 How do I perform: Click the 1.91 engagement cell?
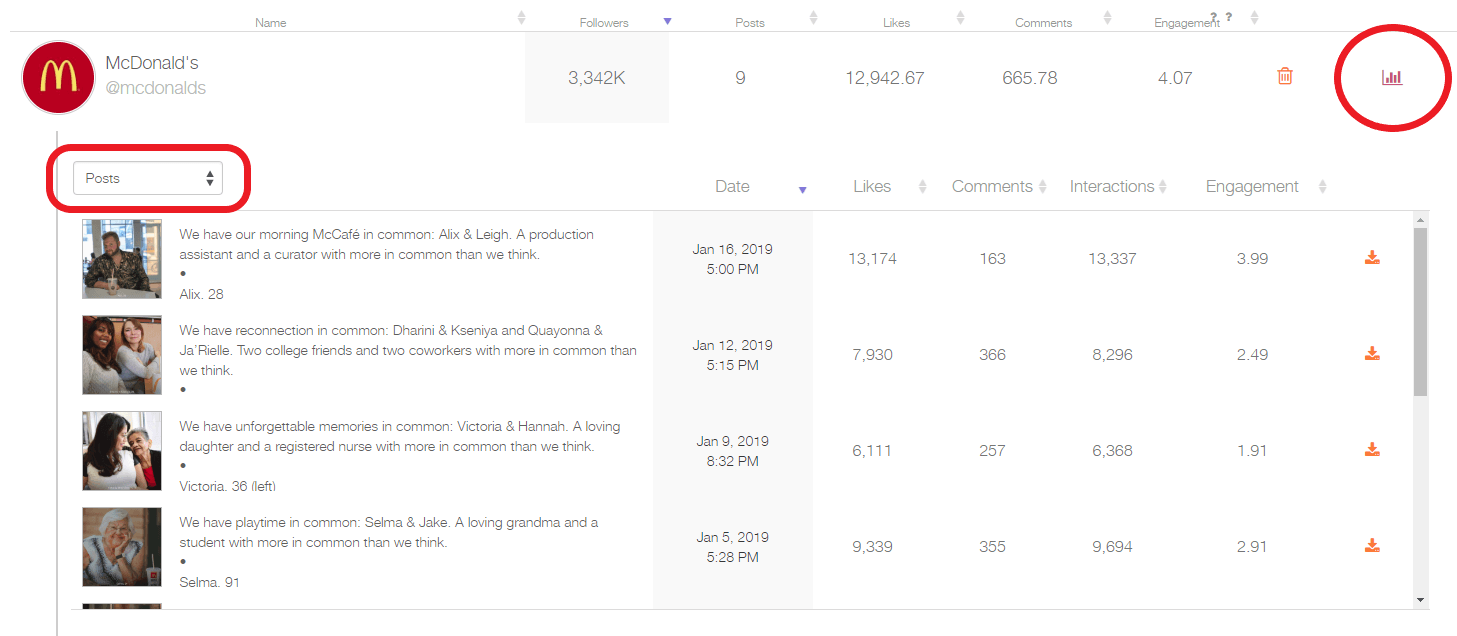tap(1252, 451)
